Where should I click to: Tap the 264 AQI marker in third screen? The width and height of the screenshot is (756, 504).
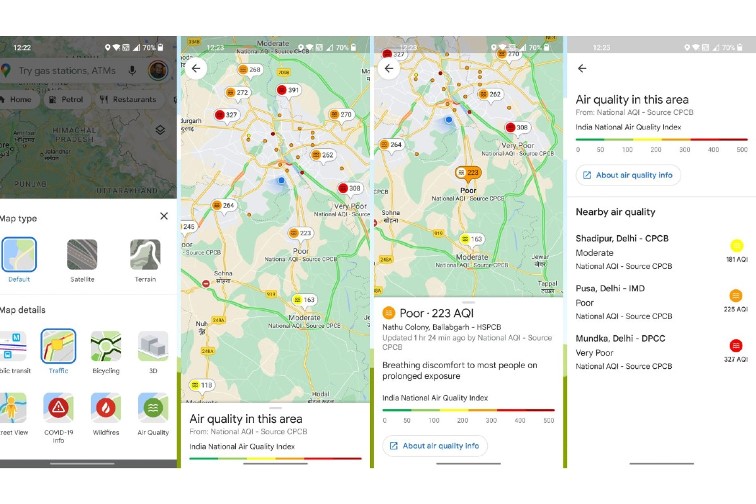(391, 144)
